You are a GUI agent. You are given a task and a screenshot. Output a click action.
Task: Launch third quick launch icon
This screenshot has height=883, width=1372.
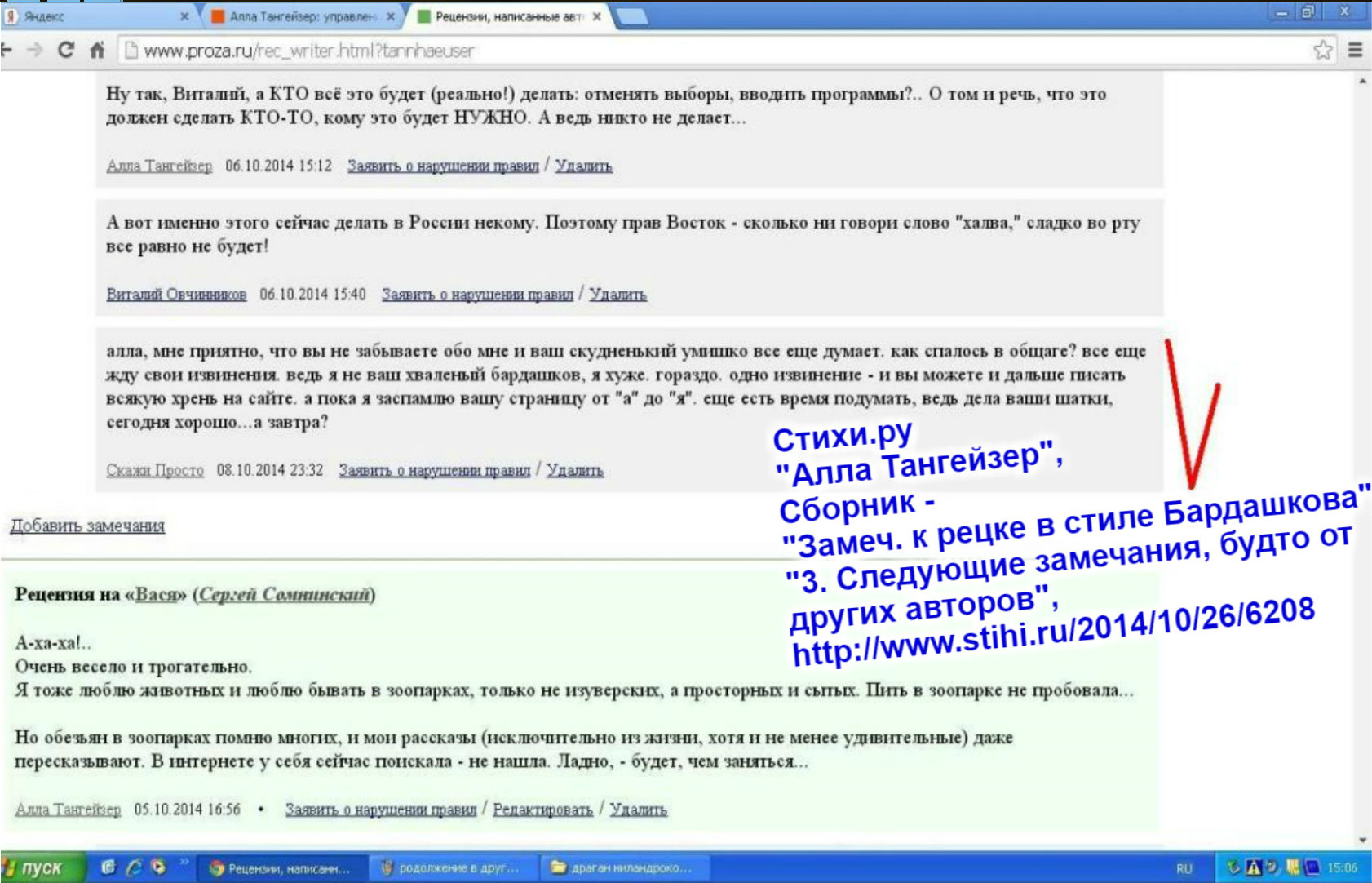pyautogui.click(x=158, y=867)
